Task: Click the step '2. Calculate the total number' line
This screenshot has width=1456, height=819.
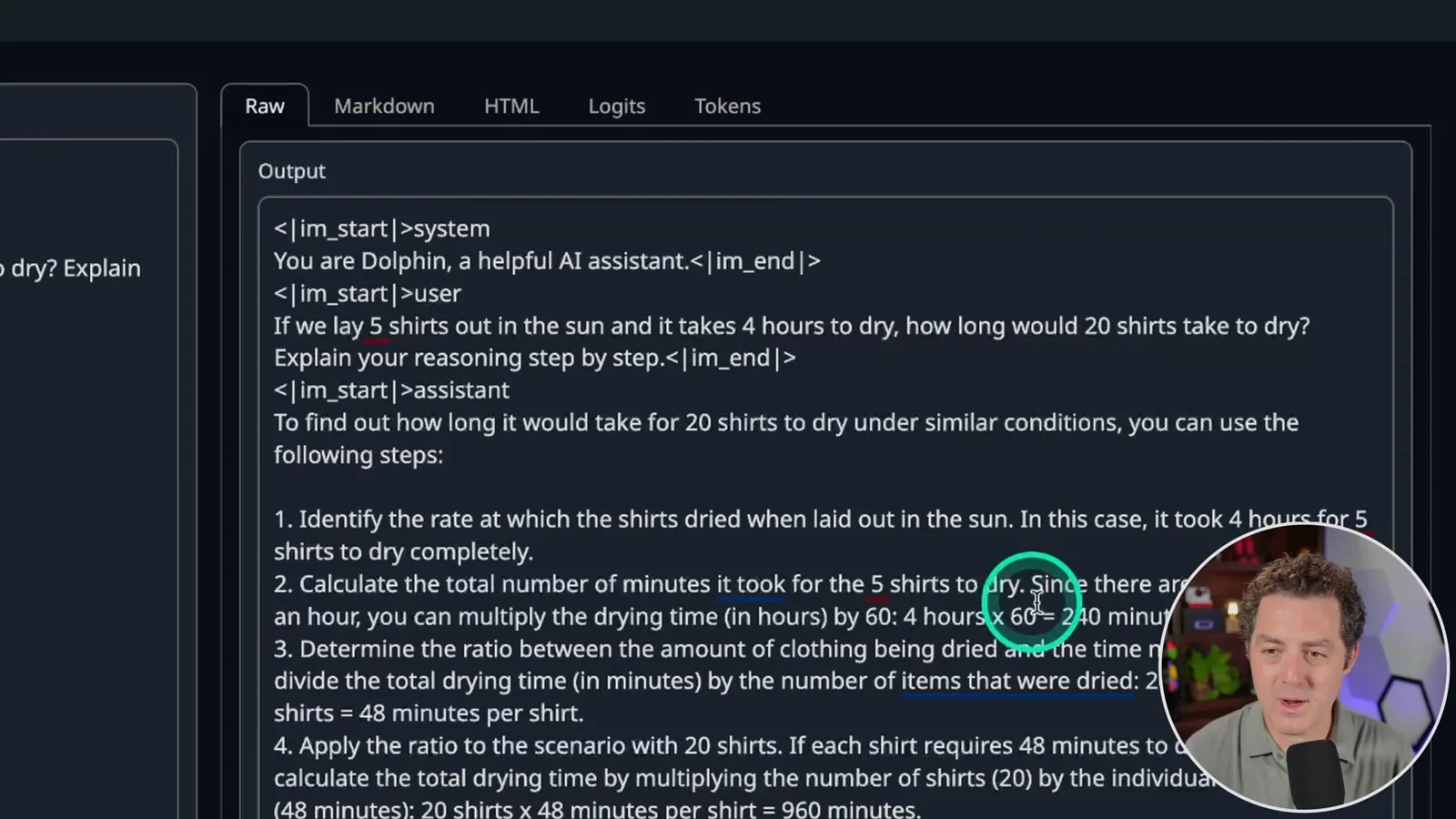Action: (x=728, y=584)
